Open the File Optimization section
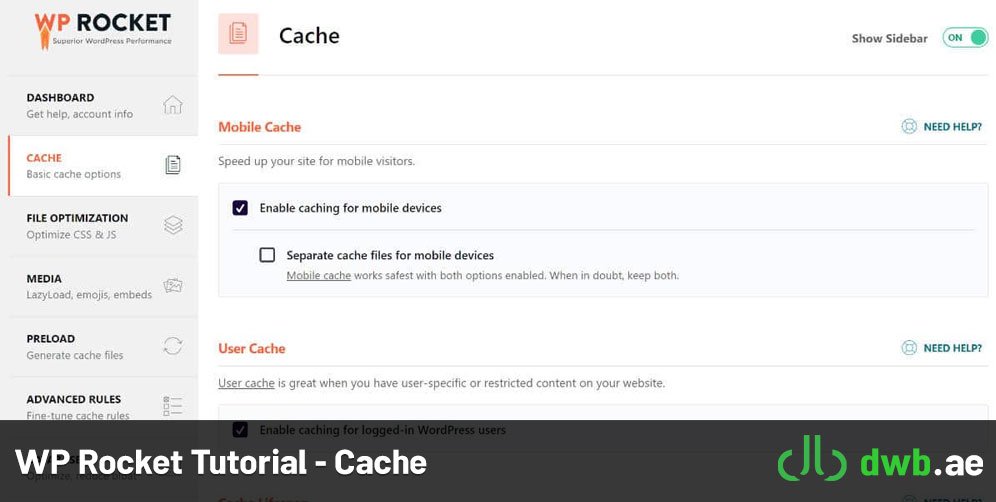 [104, 226]
